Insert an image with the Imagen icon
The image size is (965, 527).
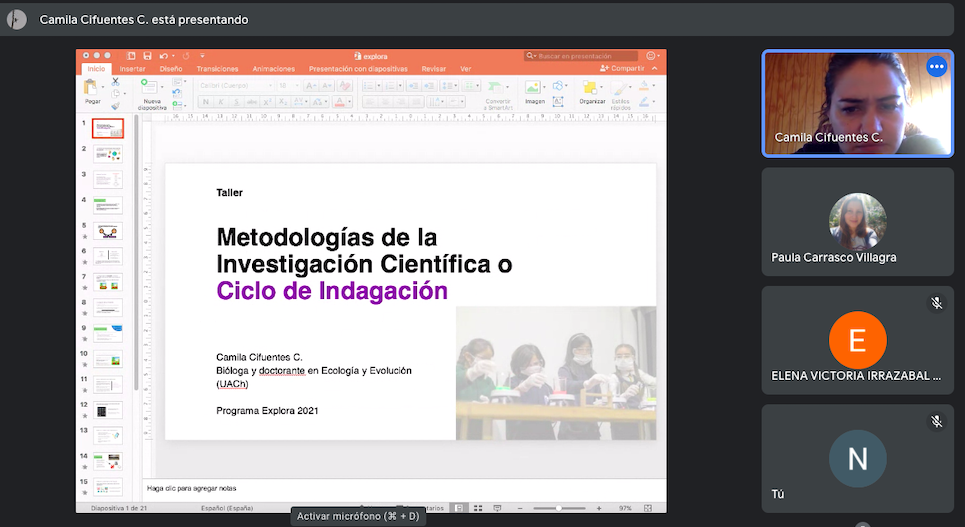[533, 88]
